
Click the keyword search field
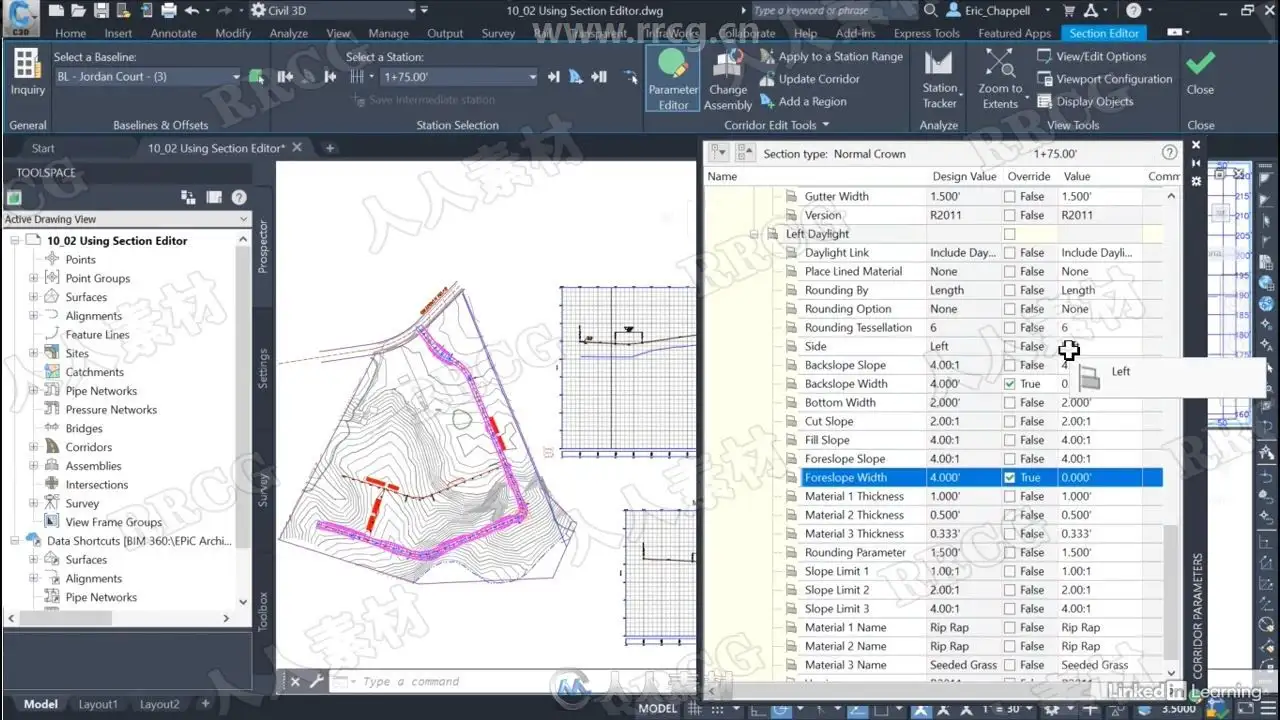(x=832, y=11)
